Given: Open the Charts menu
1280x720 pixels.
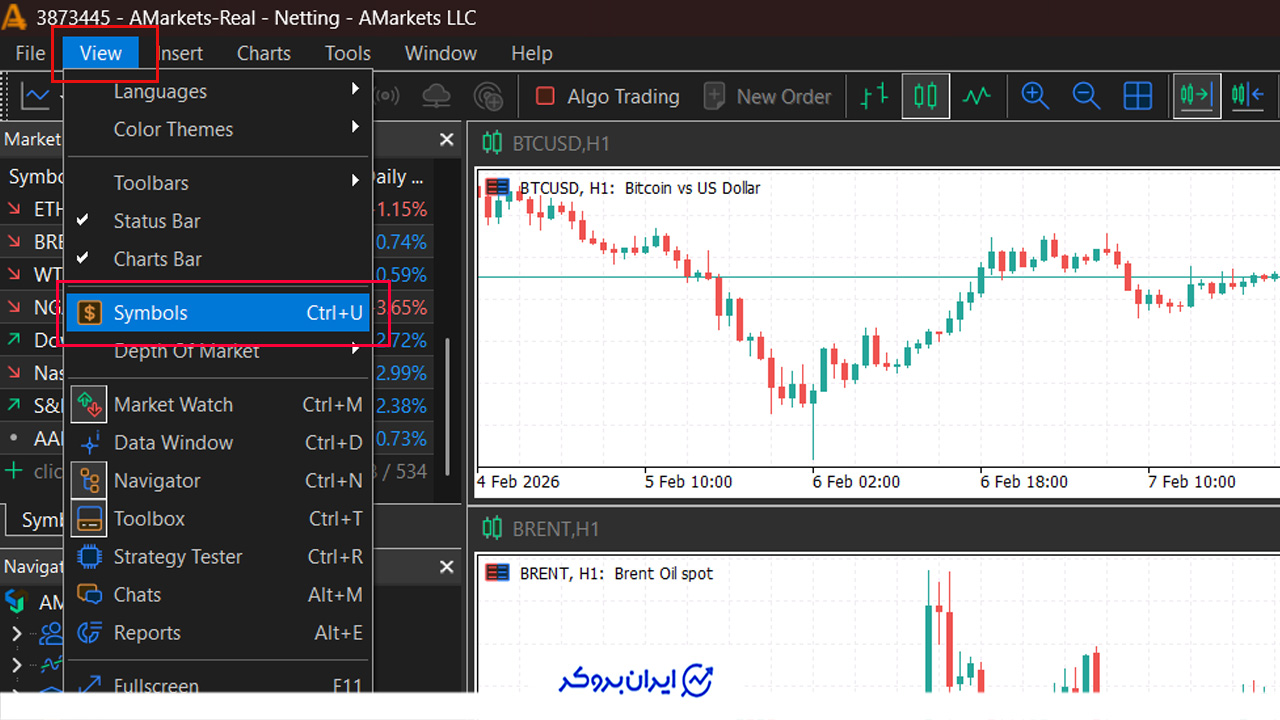Looking at the screenshot, I should click(264, 53).
